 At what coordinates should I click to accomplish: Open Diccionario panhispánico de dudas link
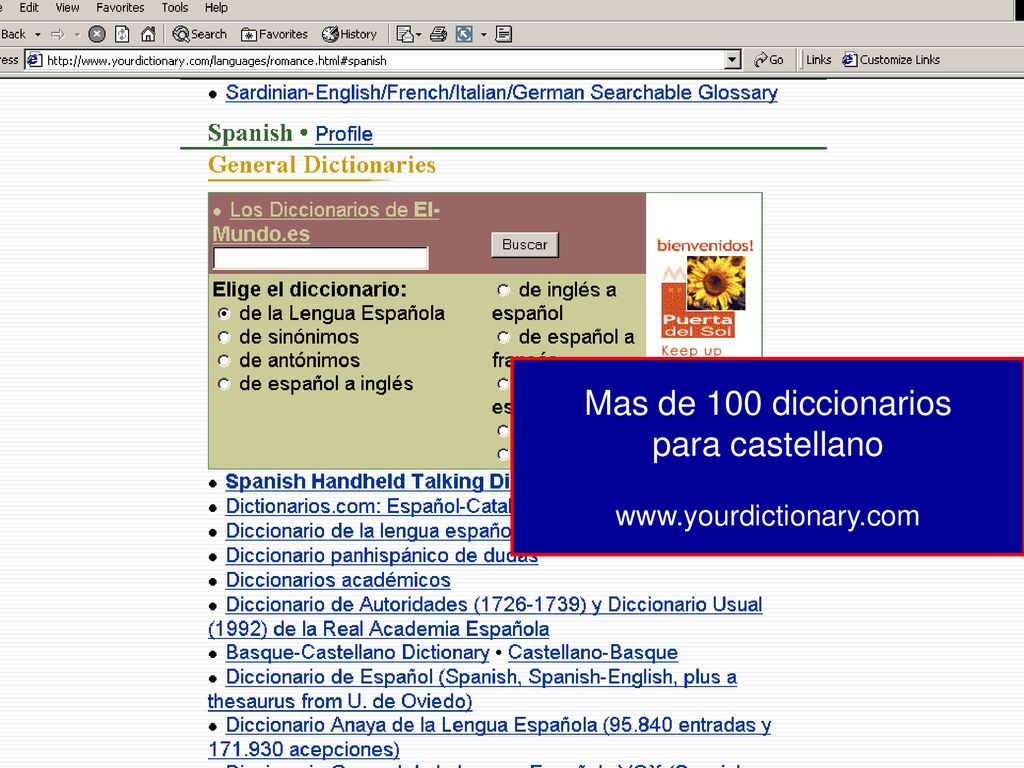click(x=382, y=556)
